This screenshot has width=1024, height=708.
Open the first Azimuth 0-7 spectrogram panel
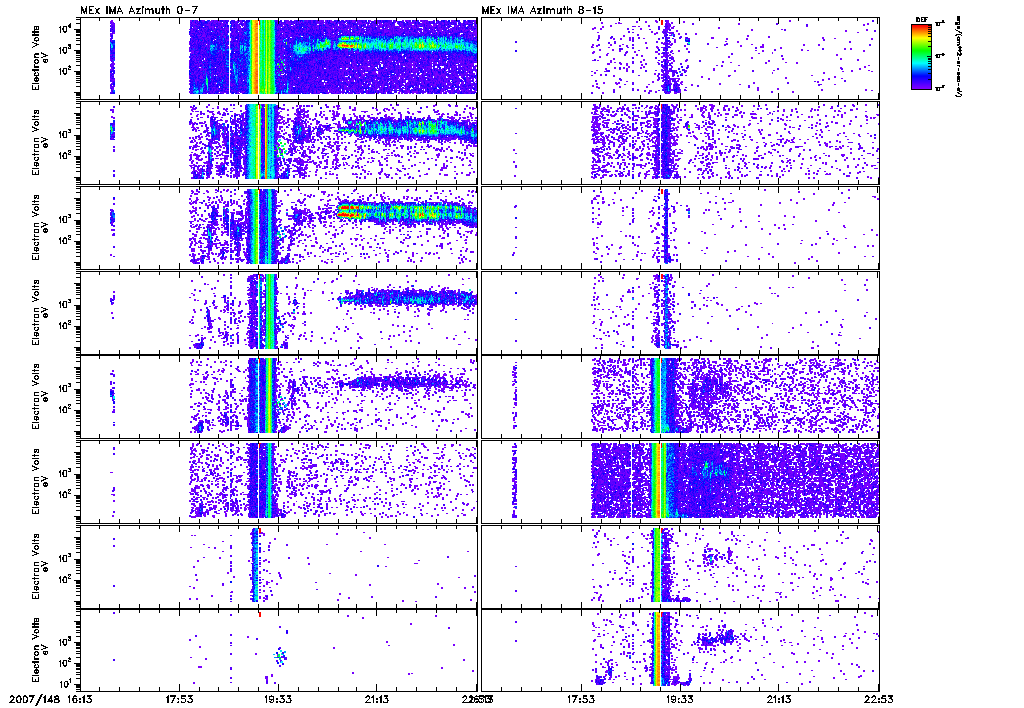(x=278, y=56)
